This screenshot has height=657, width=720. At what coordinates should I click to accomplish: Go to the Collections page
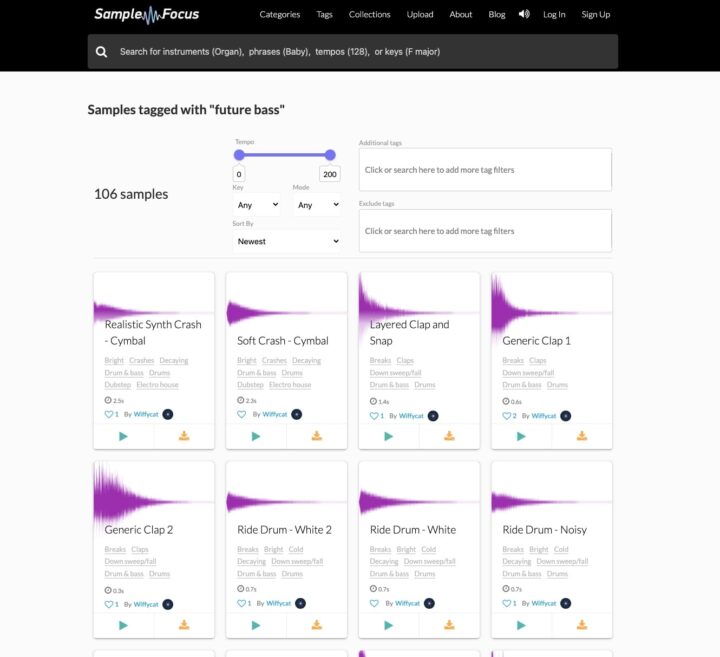(x=369, y=15)
